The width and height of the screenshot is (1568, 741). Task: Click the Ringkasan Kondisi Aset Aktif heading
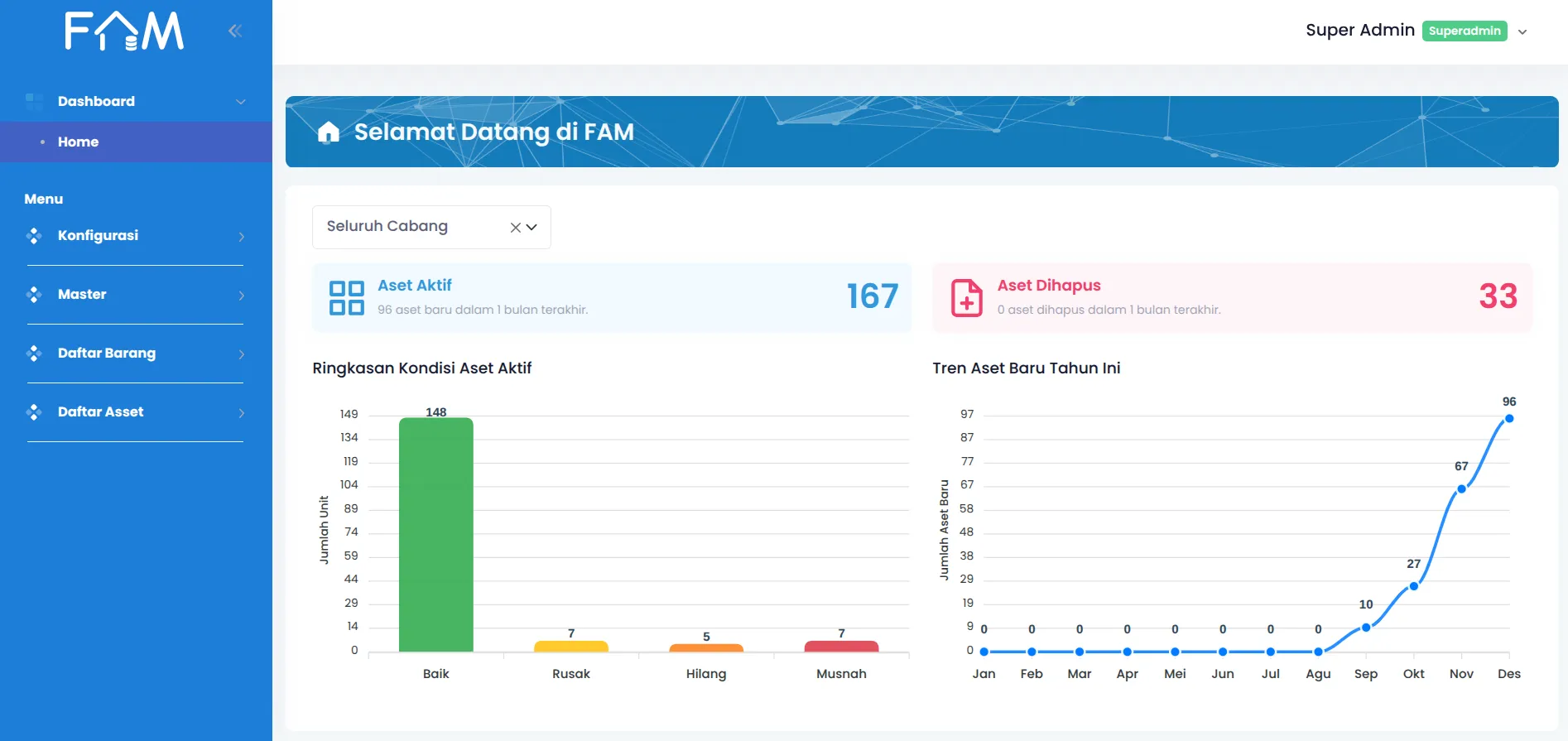click(422, 368)
